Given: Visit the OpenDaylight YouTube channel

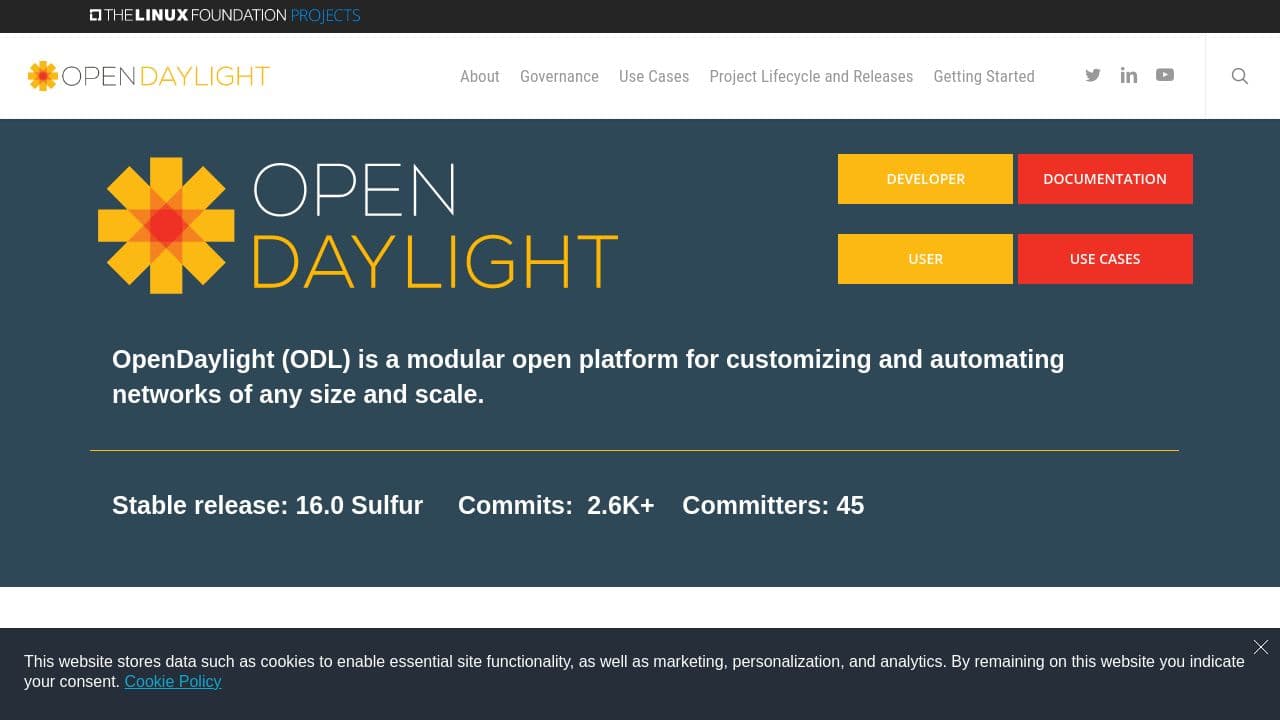Looking at the screenshot, I should click(1165, 75).
